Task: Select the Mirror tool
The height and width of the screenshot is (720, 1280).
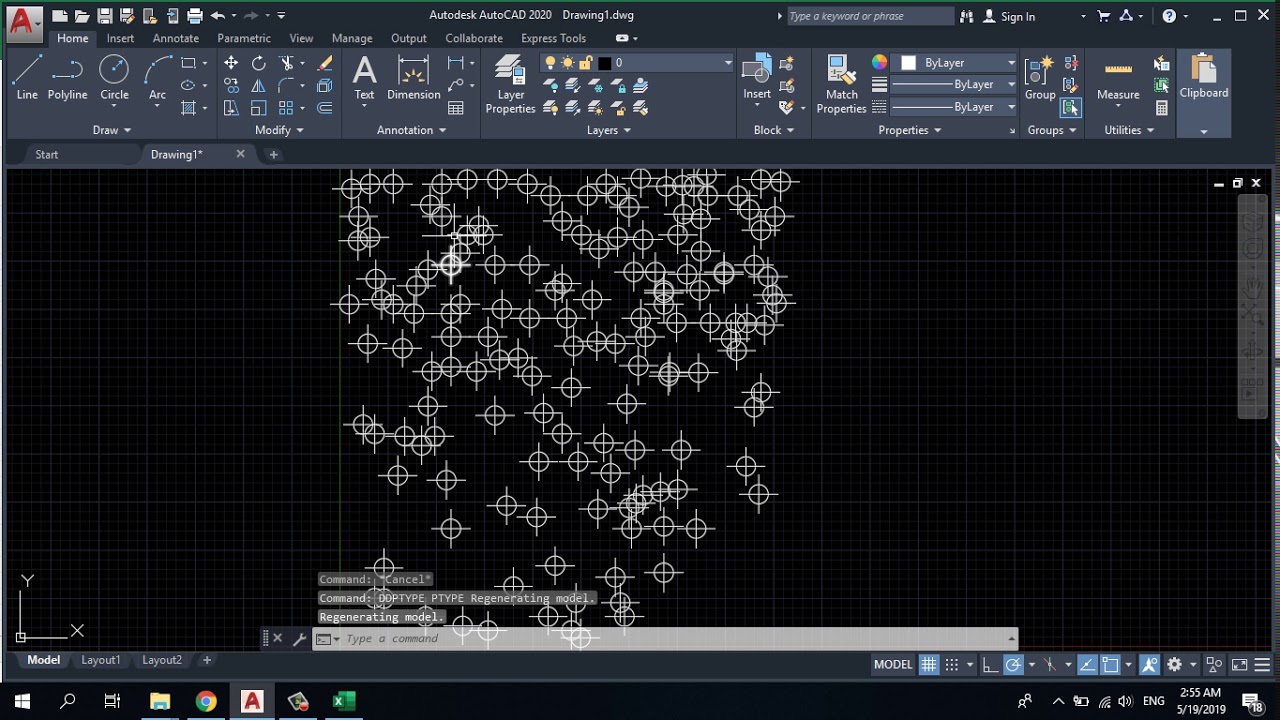Action: (259, 85)
